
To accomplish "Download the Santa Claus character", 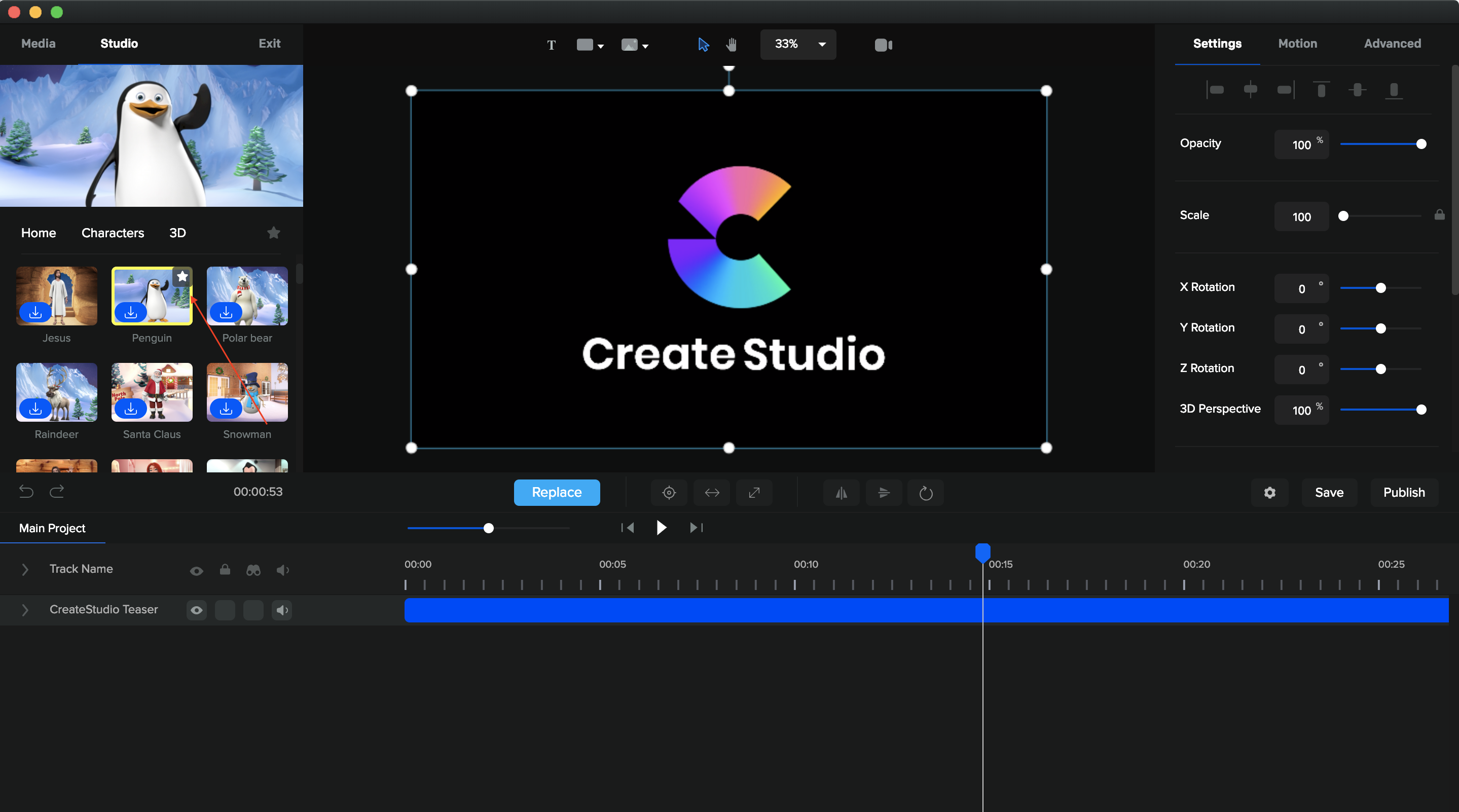I will click(x=130, y=408).
